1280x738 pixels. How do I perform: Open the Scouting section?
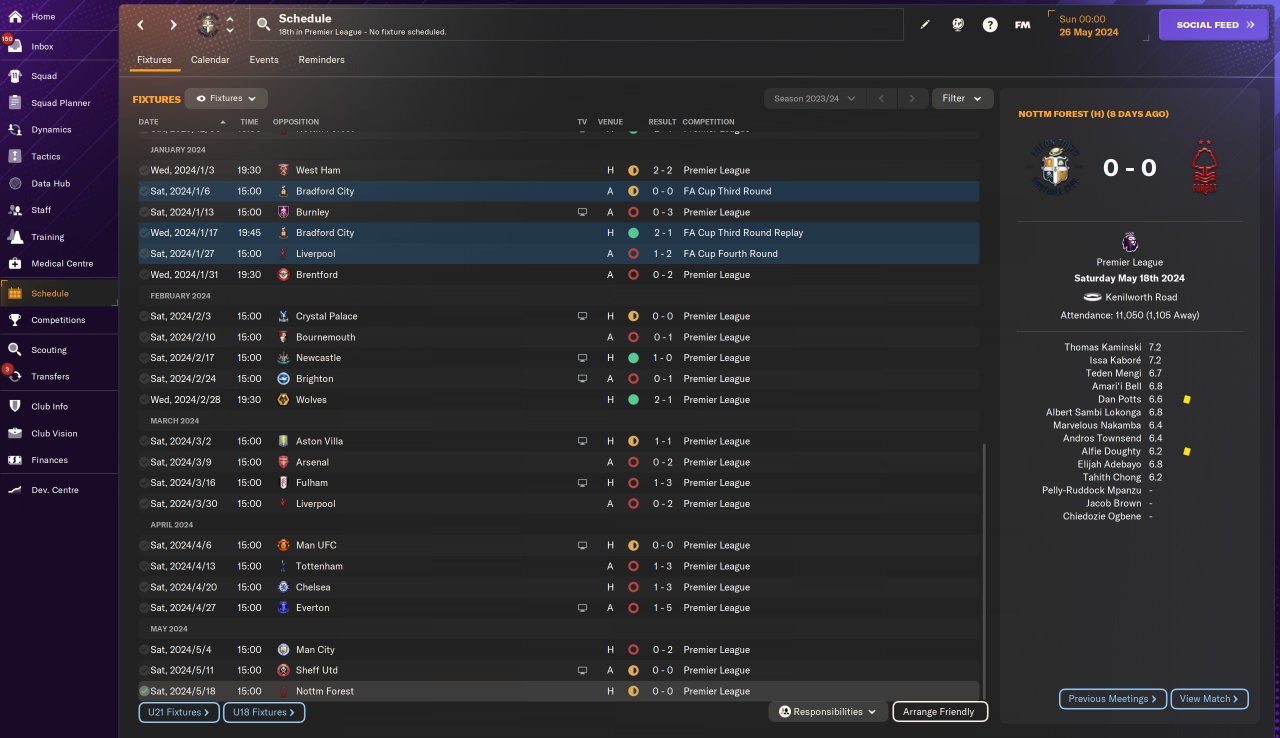pos(49,350)
